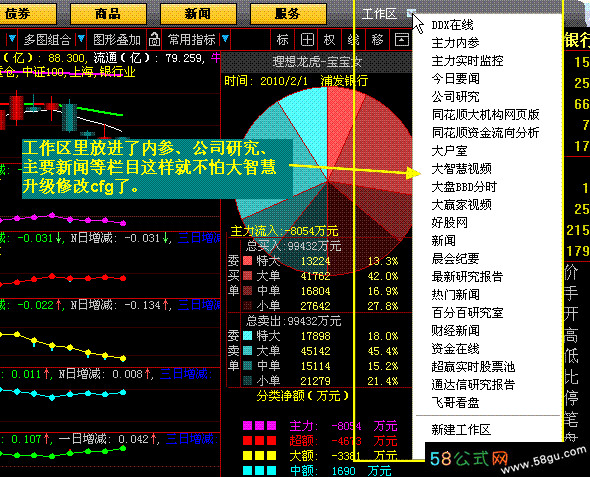
Task: Click the 移 toolbar icon
Action: tap(377, 39)
